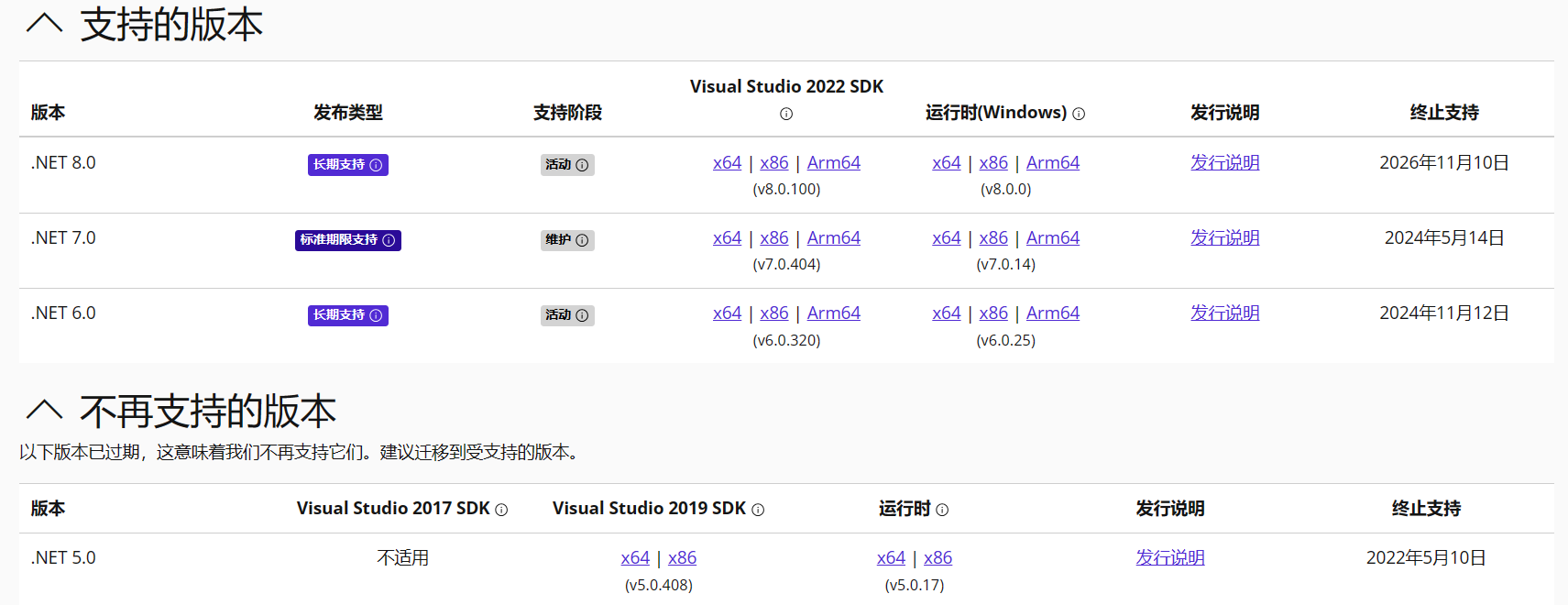Download .NET 5.0 runtime x86 link

pyautogui.click(x=938, y=557)
